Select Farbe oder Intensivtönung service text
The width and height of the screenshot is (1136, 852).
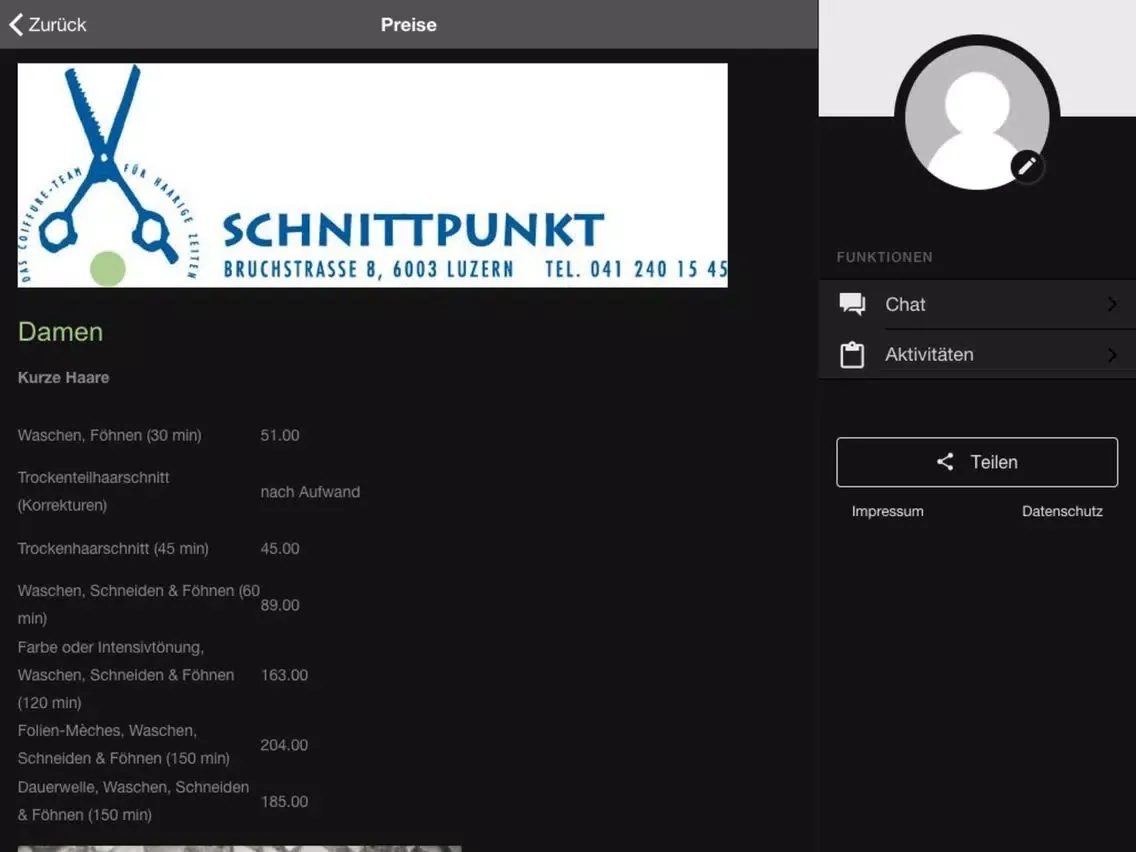[x=126, y=674]
